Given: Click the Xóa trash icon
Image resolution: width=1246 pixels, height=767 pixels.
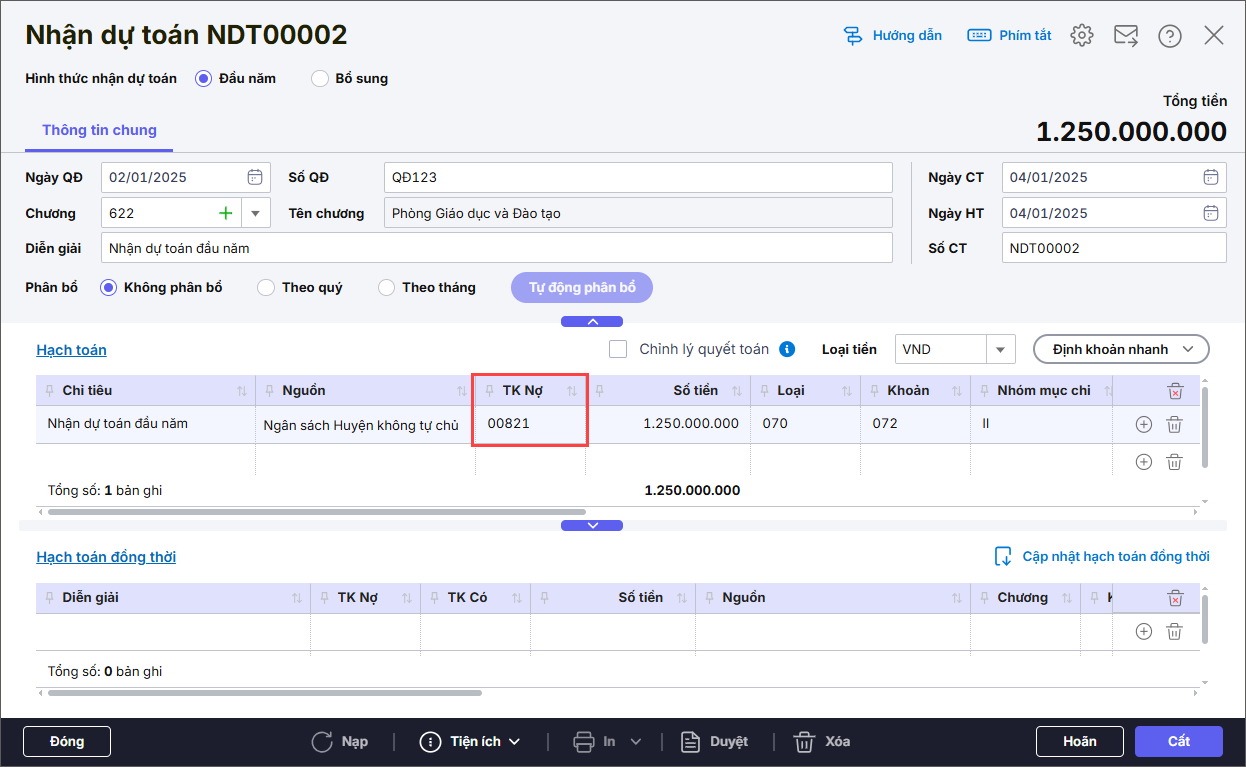Looking at the screenshot, I should [804, 741].
